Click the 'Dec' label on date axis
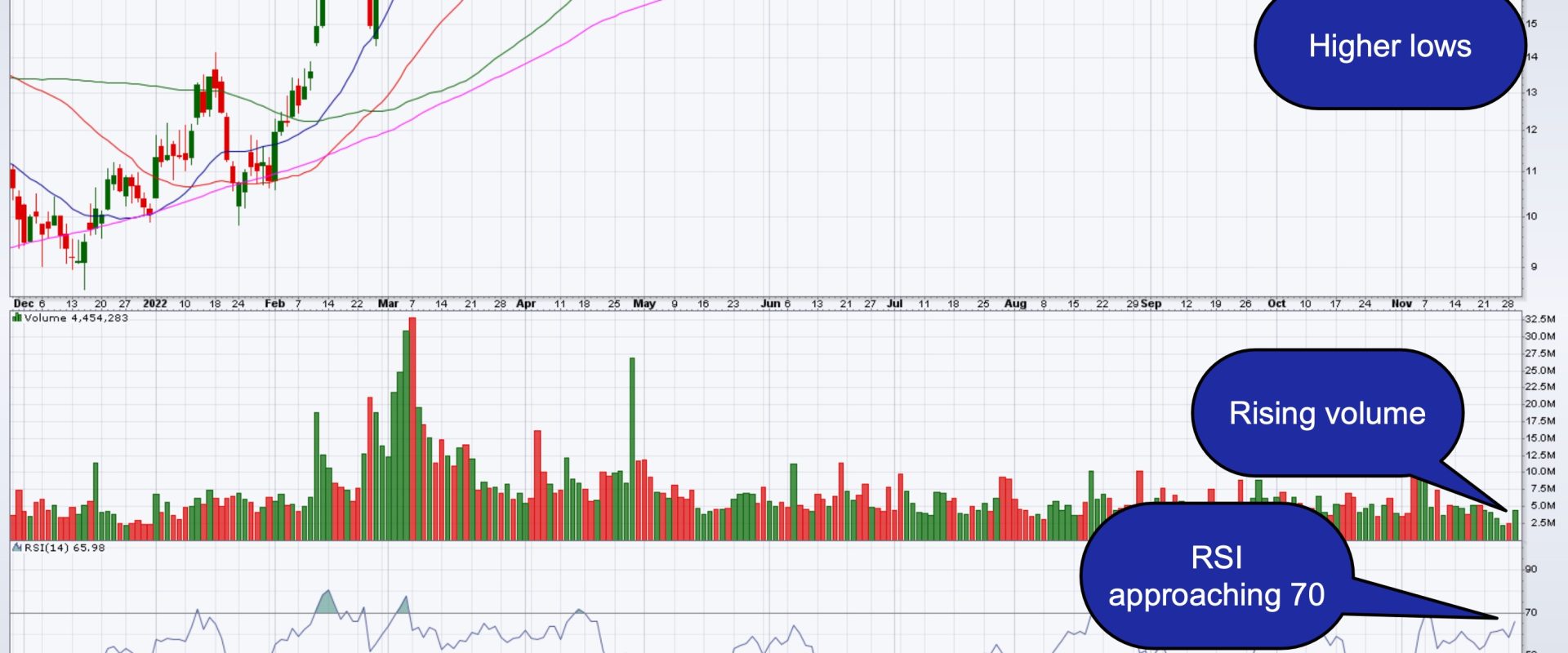The width and height of the screenshot is (1568, 653). [x=24, y=304]
